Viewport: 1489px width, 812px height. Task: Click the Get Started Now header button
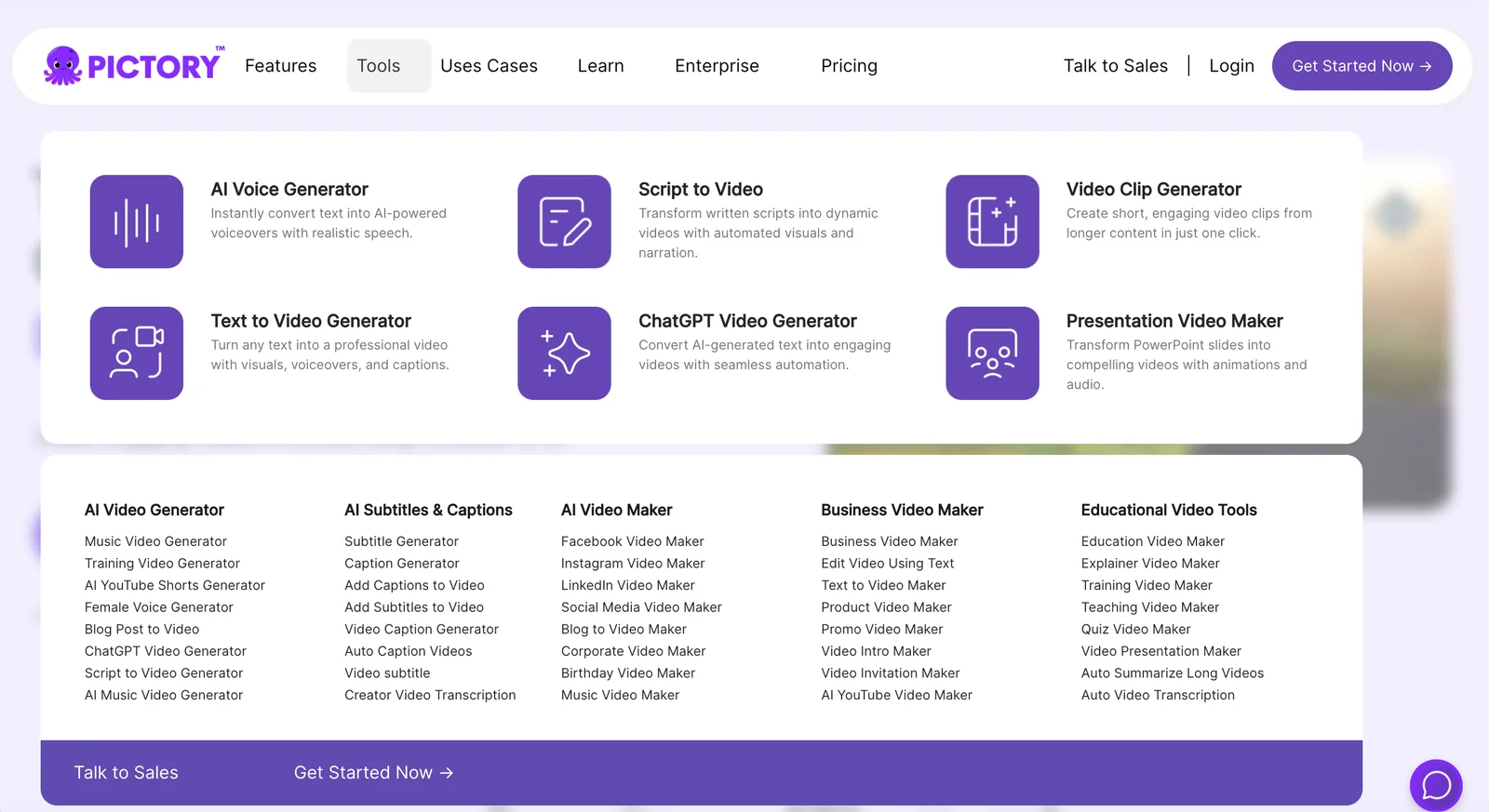point(1362,66)
